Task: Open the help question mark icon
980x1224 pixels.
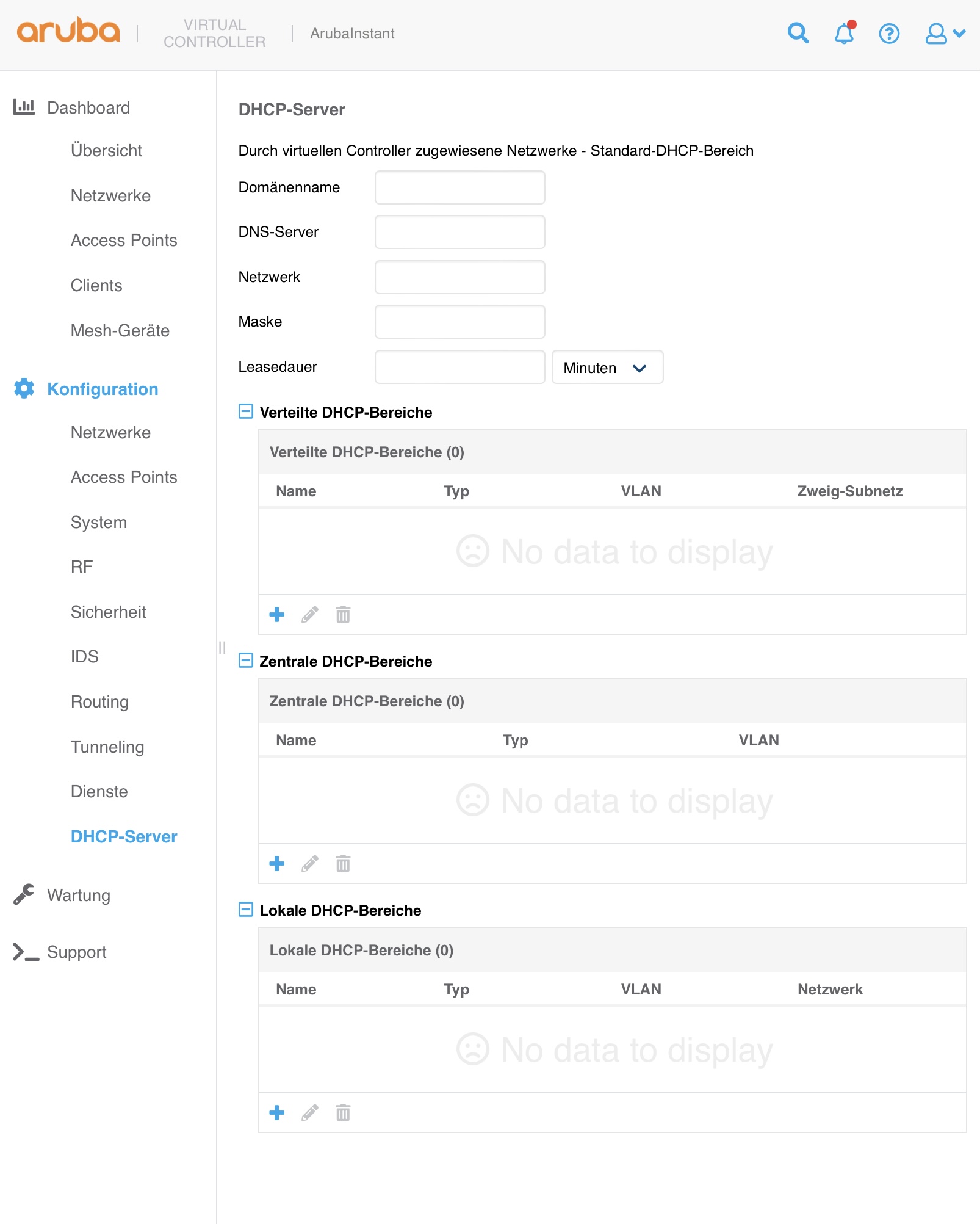Action: tap(889, 33)
